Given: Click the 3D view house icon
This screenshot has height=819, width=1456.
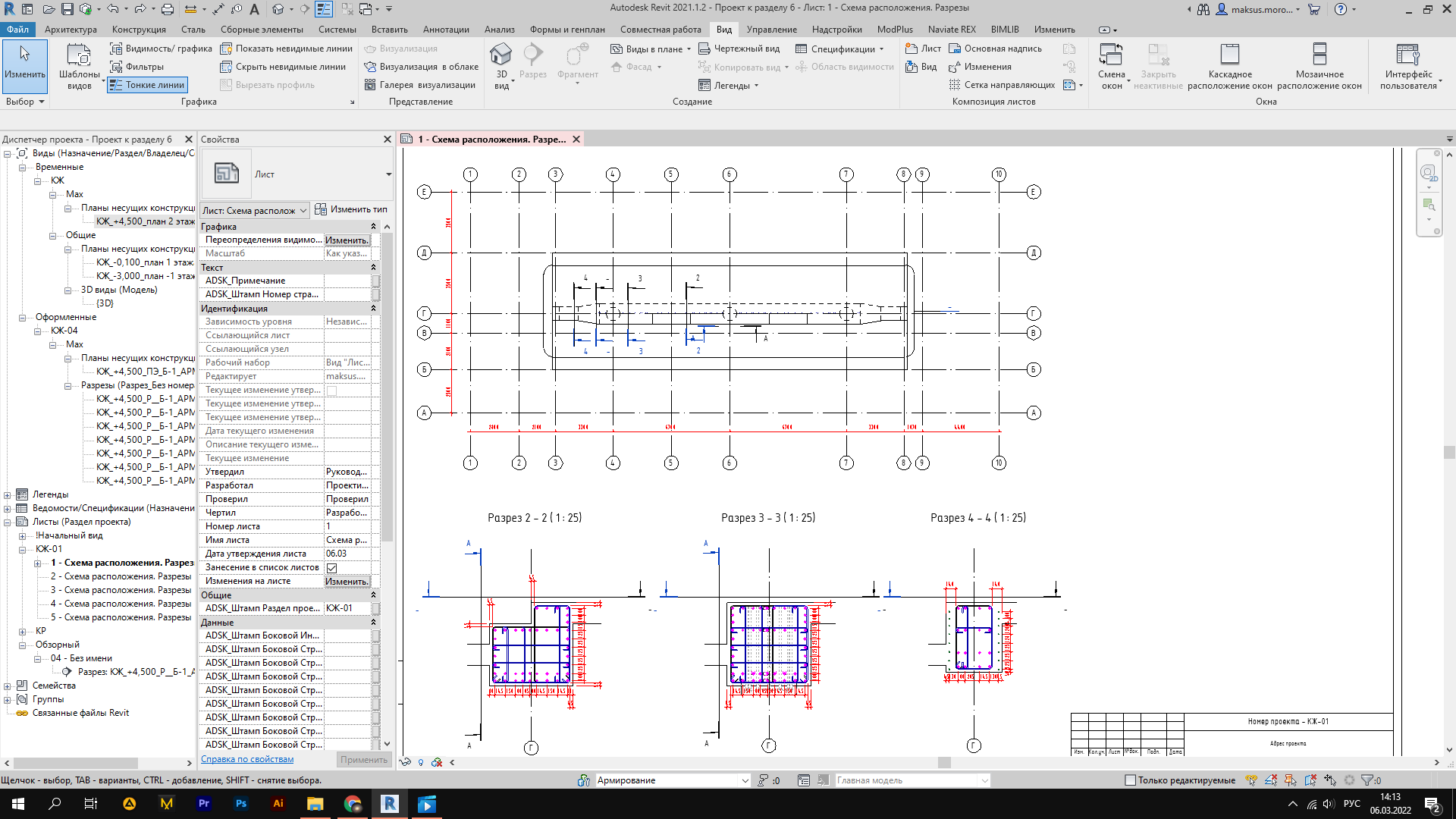Looking at the screenshot, I should [x=501, y=55].
